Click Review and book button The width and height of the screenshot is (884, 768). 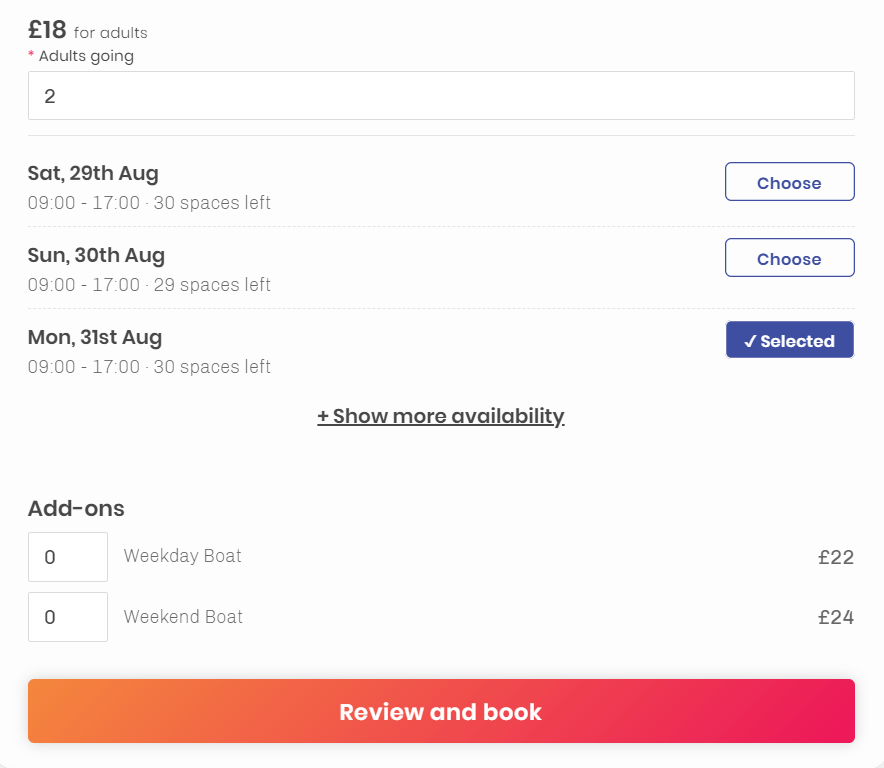tap(441, 711)
